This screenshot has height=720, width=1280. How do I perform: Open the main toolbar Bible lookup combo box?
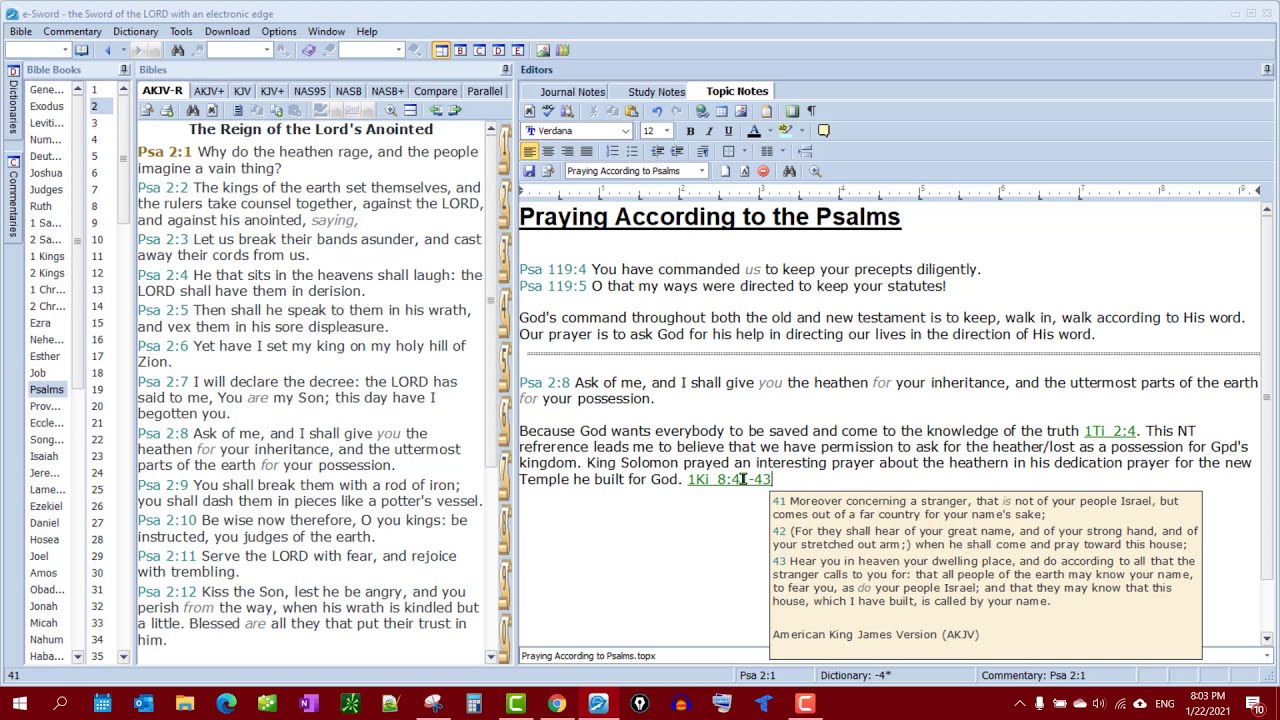[37, 50]
